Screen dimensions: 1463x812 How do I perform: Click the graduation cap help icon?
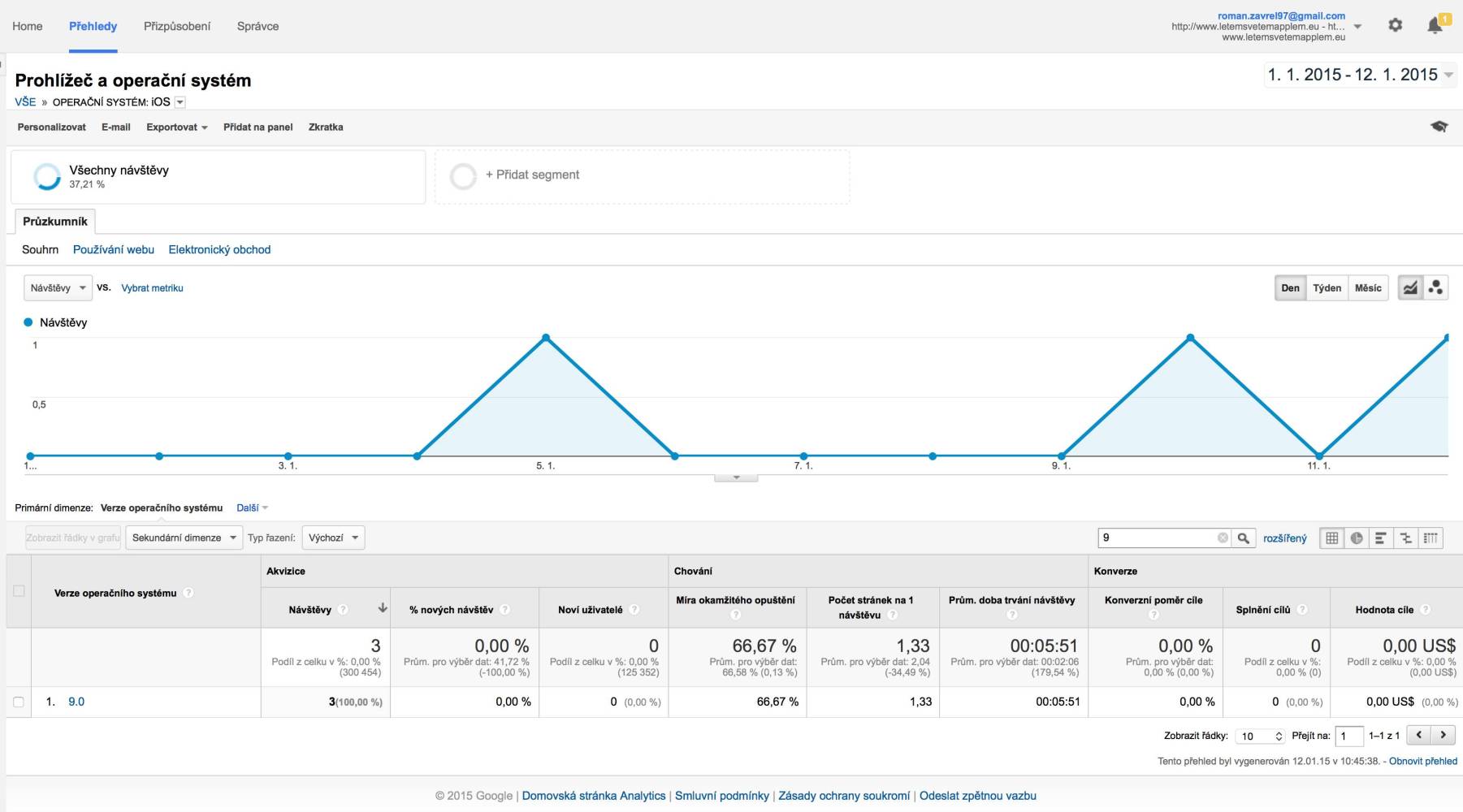click(x=1439, y=127)
